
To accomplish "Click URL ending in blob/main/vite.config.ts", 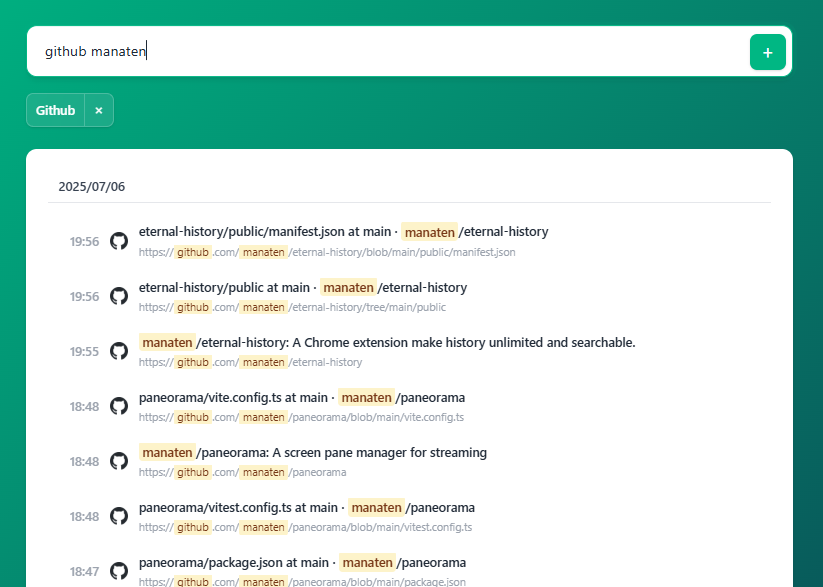I will click(301, 417).
